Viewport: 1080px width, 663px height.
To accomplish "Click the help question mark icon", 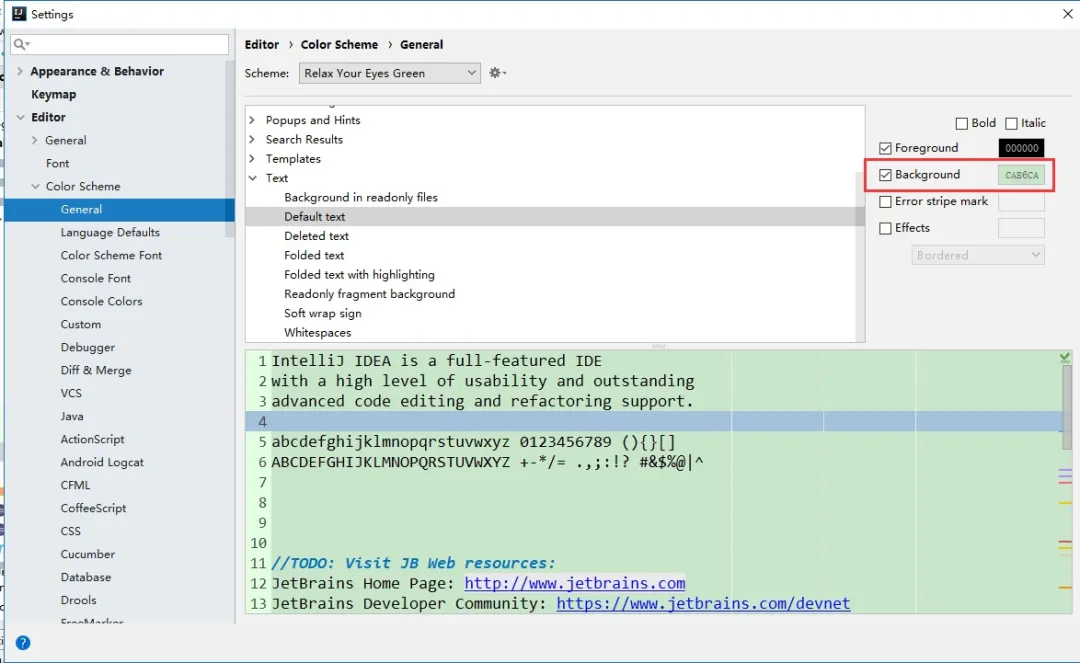I will [x=23, y=643].
